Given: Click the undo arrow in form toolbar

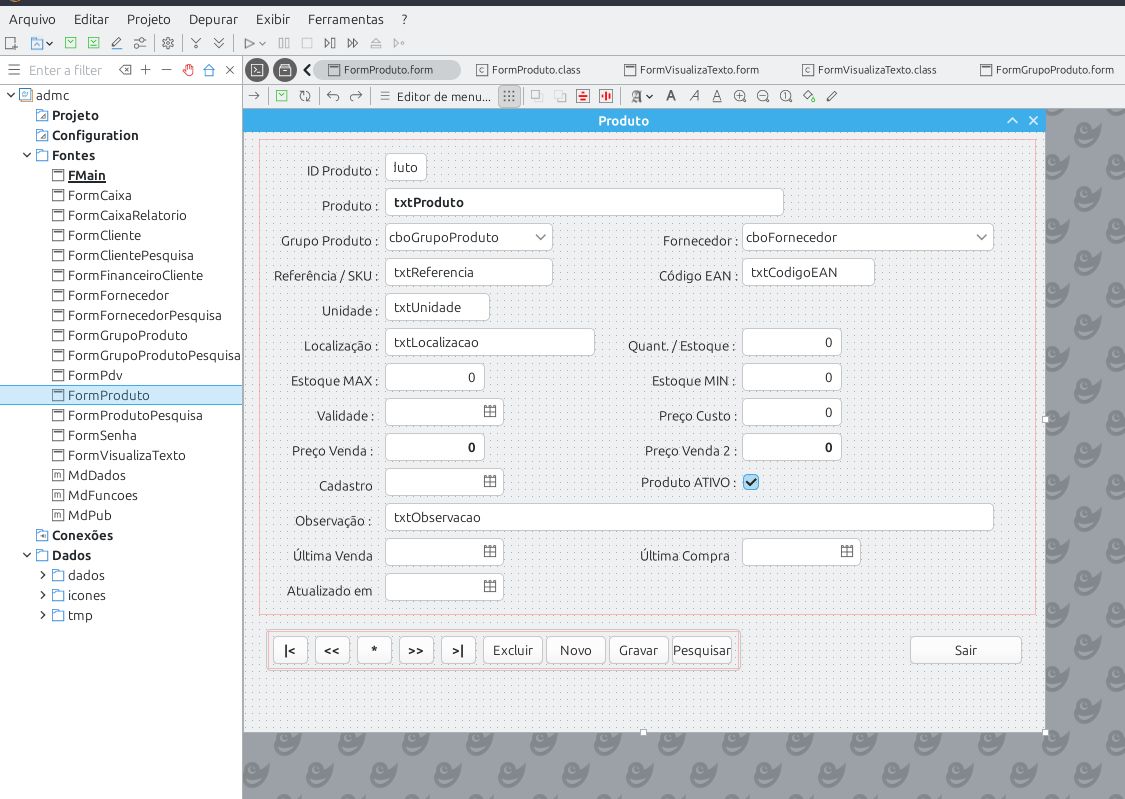Looking at the screenshot, I should click(x=333, y=96).
